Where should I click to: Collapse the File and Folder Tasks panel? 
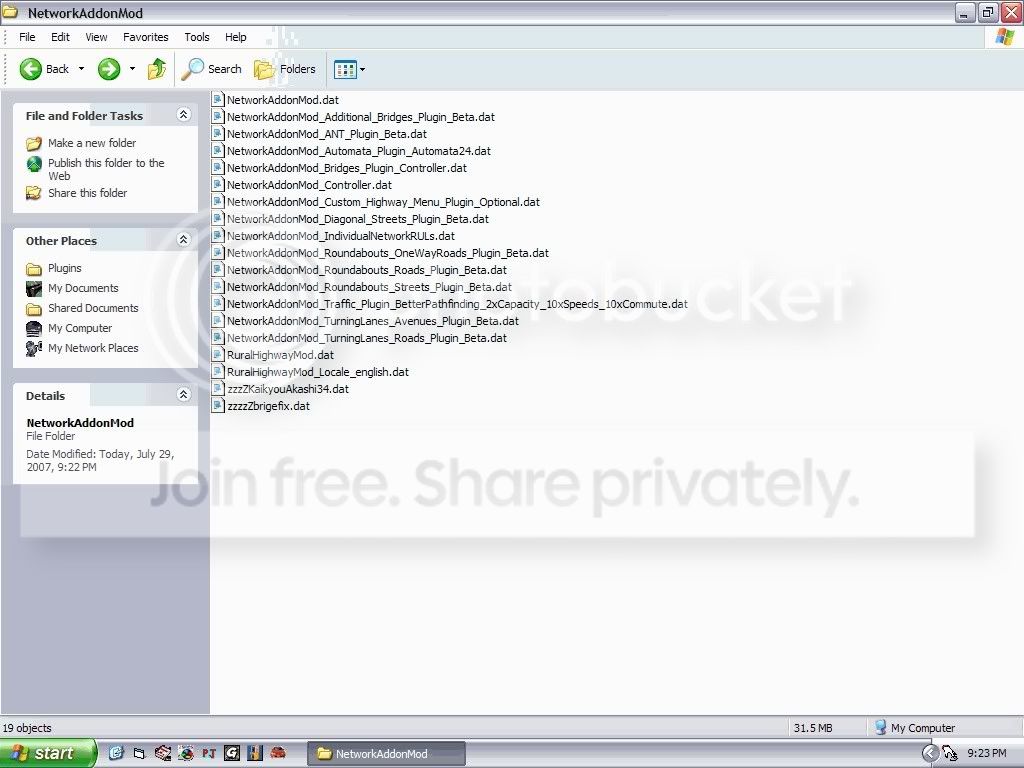(x=184, y=115)
